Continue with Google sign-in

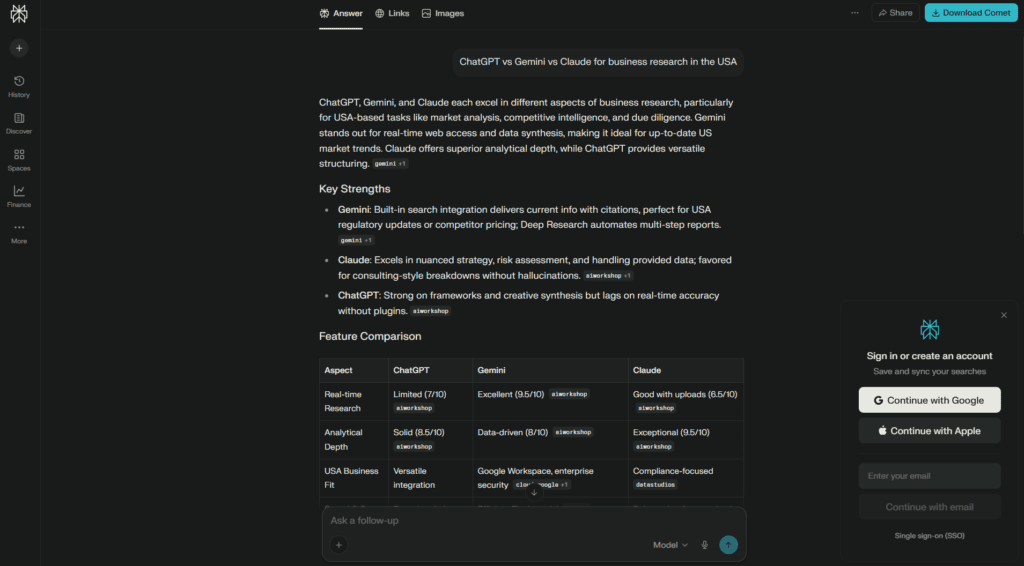click(x=929, y=400)
